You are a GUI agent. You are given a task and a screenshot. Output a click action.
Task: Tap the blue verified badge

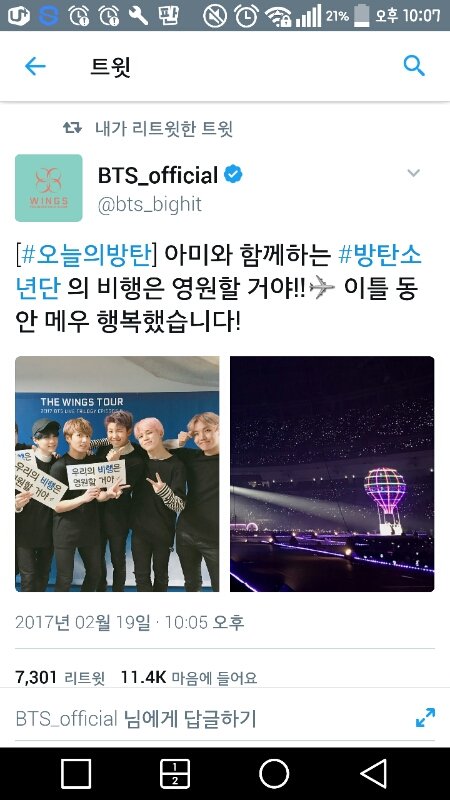(x=234, y=175)
